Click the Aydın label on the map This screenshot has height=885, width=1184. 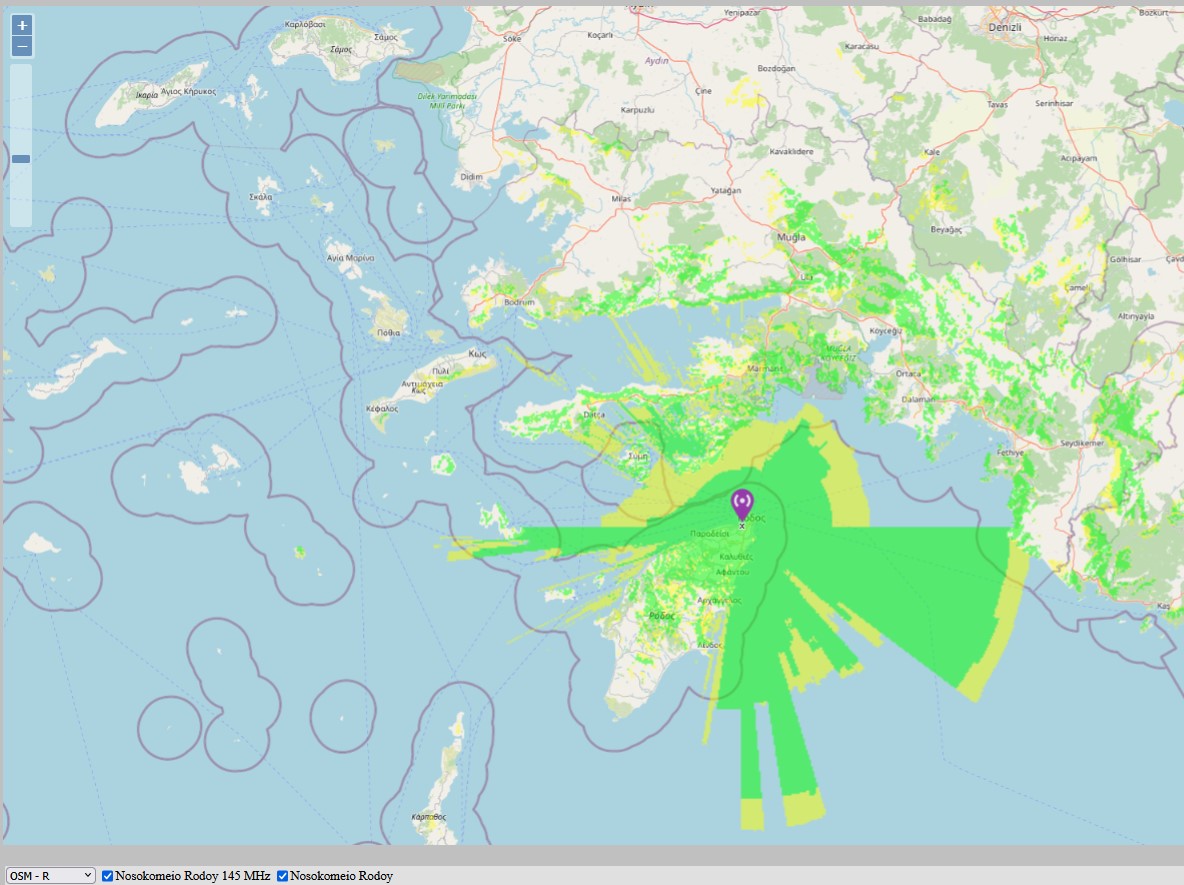tap(656, 60)
